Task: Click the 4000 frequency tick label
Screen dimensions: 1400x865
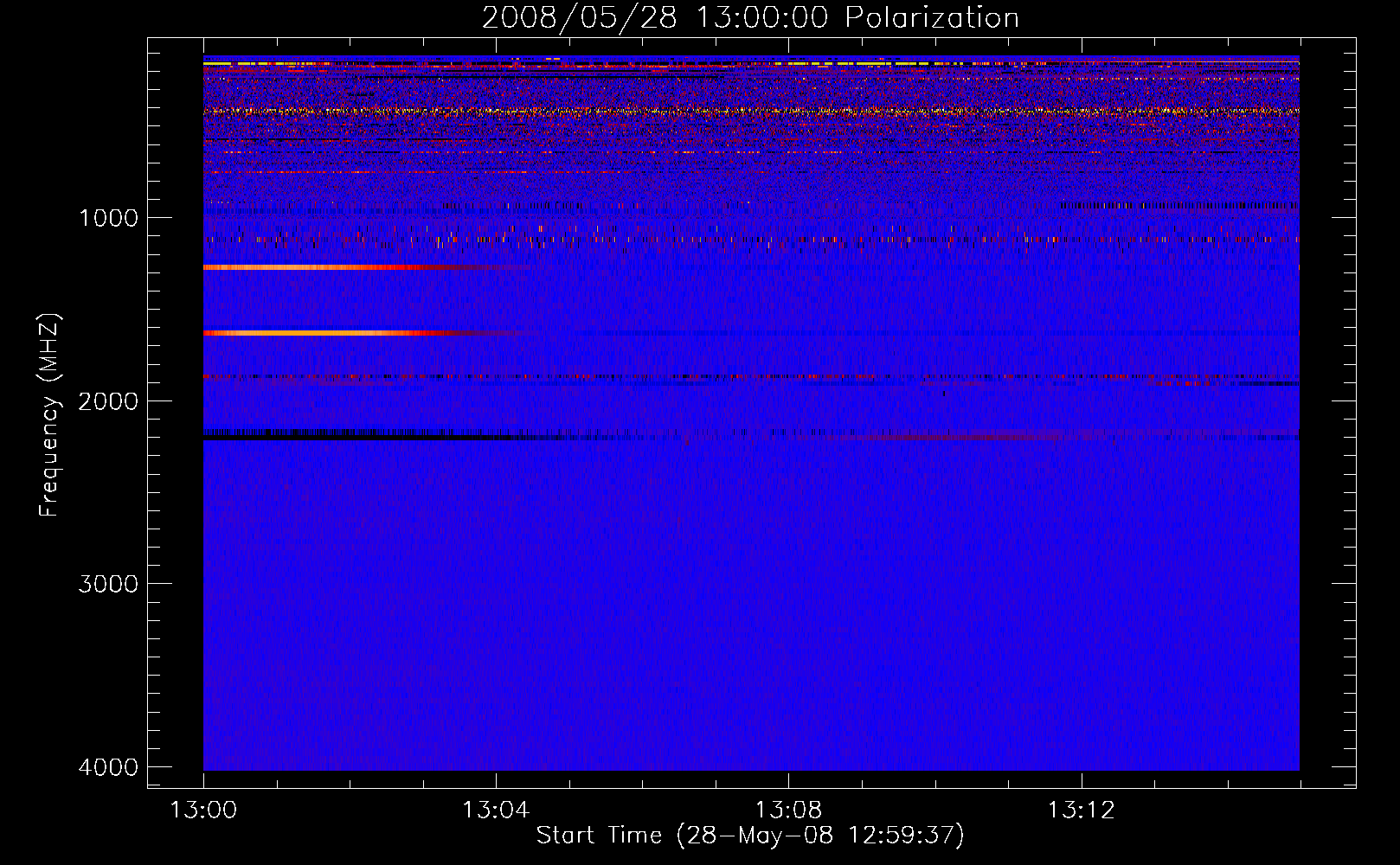Action: tap(108, 767)
